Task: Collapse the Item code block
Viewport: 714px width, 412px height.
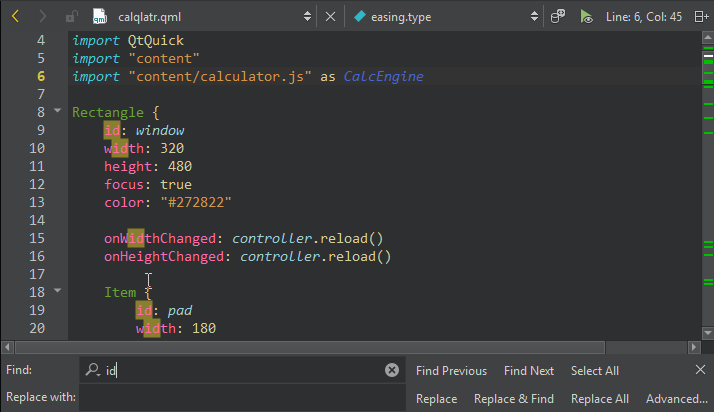Action: click(x=58, y=292)
